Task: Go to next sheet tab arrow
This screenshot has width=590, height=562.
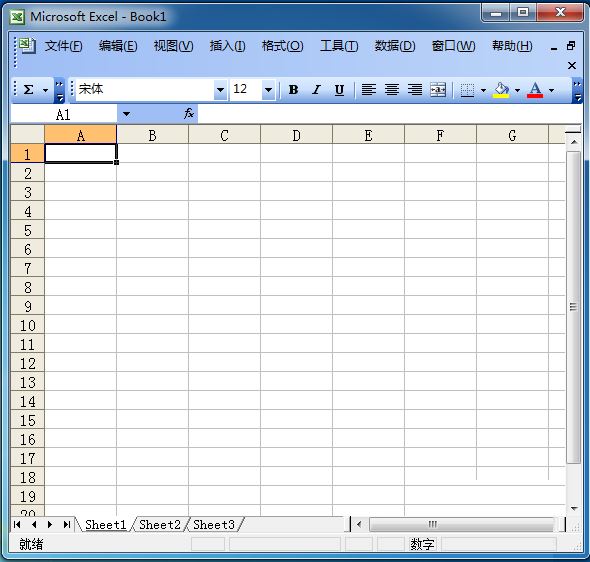Action: [50, 524]
